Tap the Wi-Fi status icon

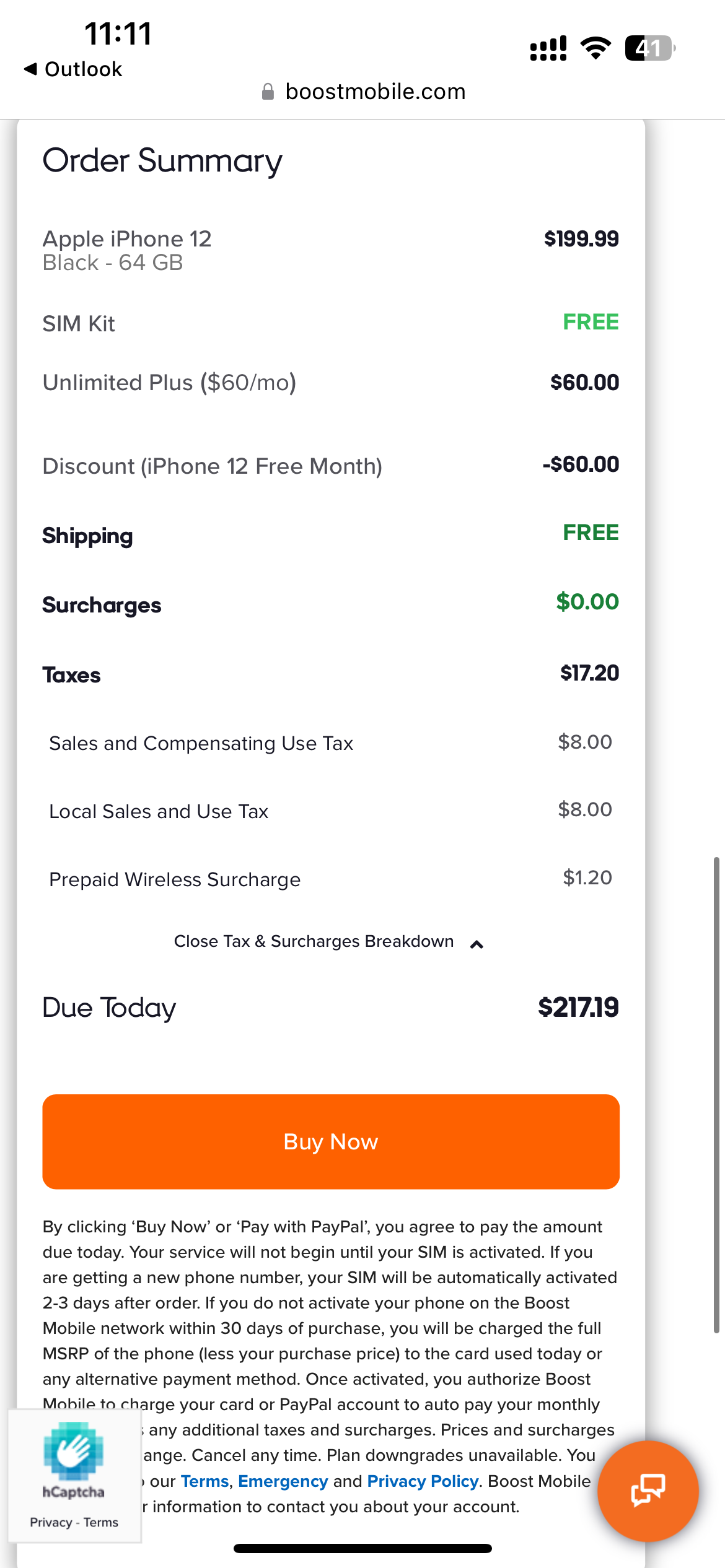595,48
